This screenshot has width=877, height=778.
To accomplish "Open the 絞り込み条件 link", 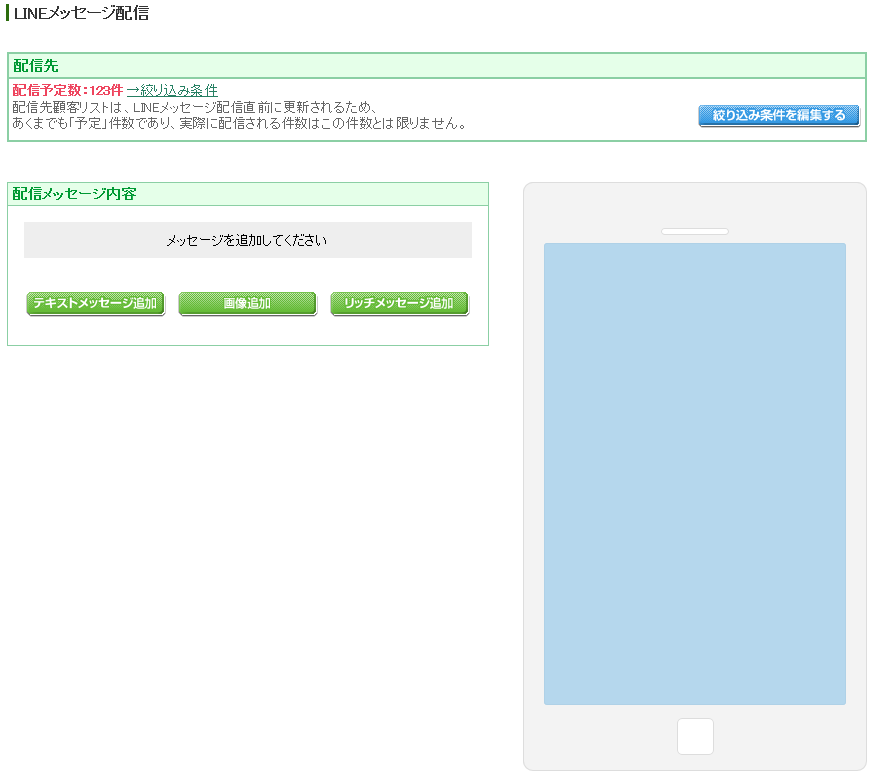I will coord(172,90).
